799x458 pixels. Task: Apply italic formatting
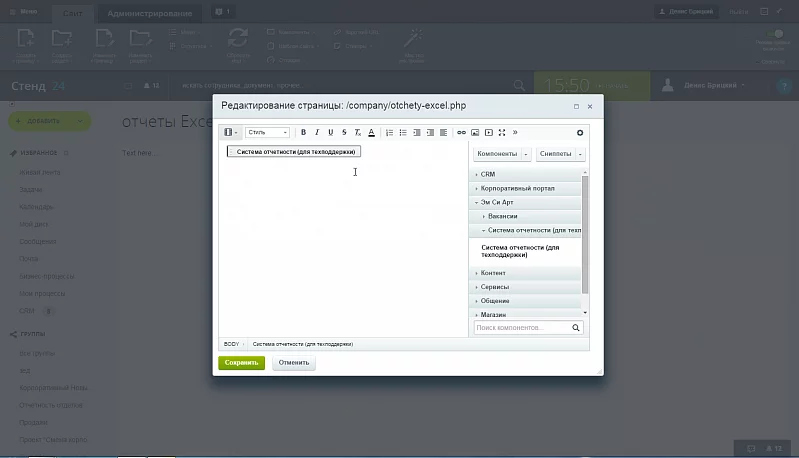(317, 132)
